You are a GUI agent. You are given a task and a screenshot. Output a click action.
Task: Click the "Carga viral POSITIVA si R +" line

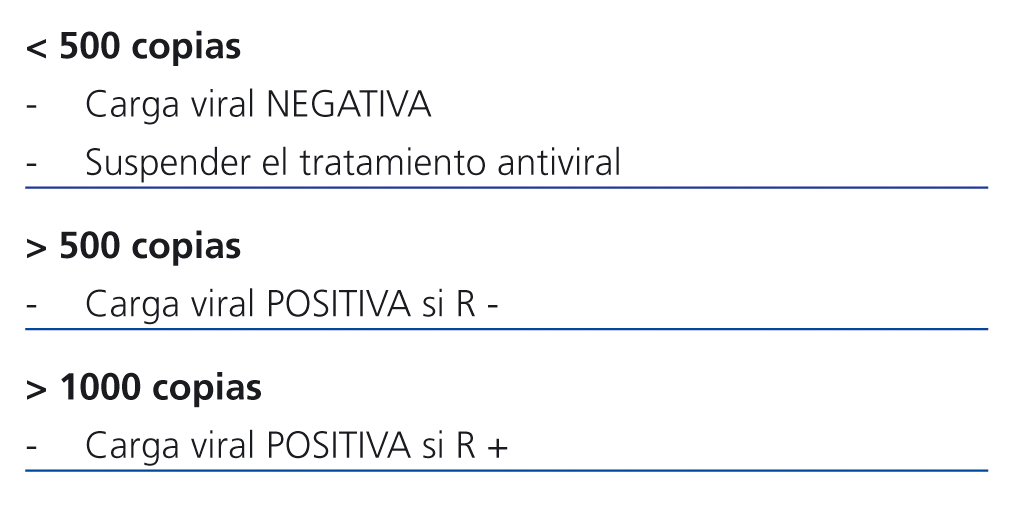tap(296, 445)
